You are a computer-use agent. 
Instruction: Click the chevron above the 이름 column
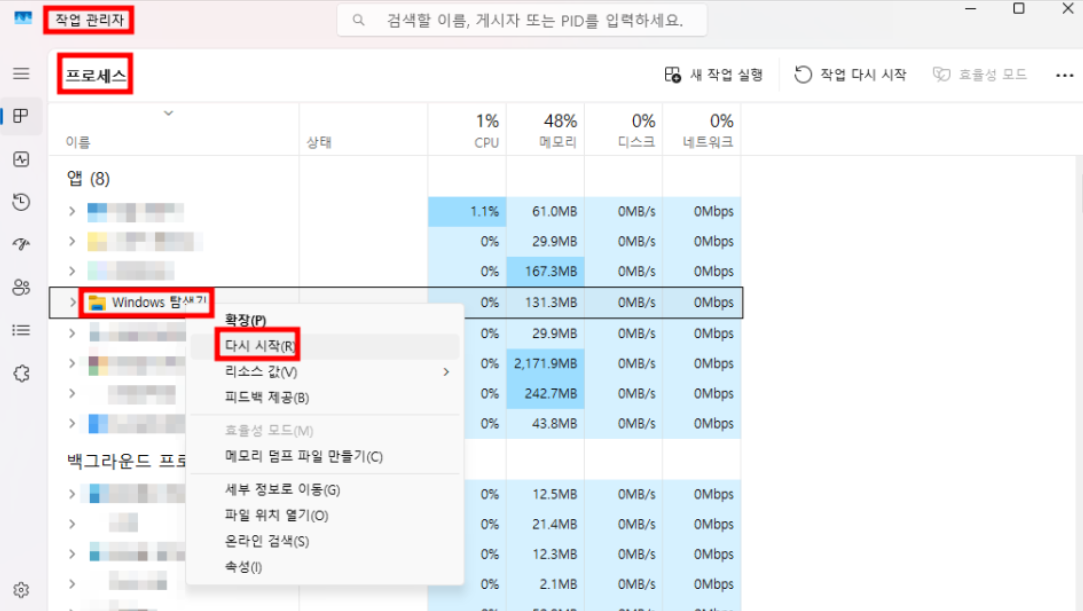click(x=168, y=113)
